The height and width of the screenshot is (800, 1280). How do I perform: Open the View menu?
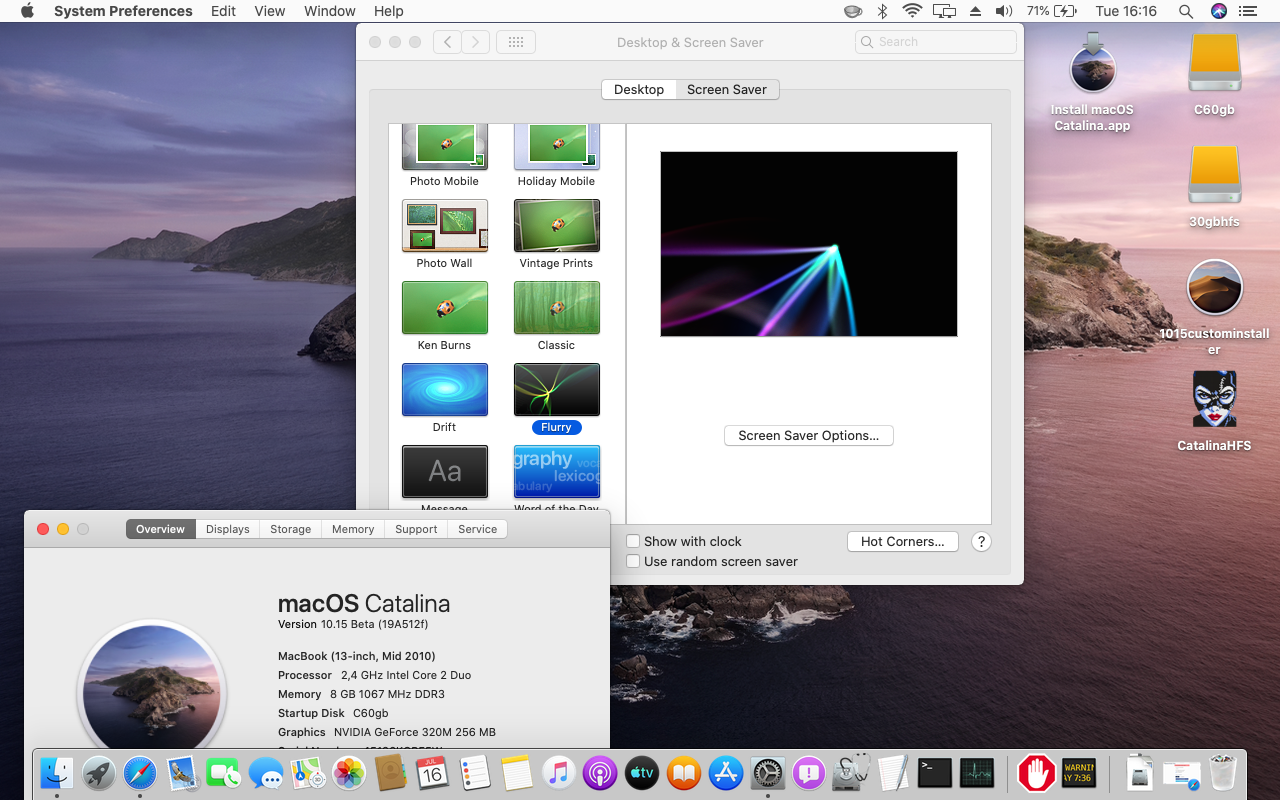pos(270,11)
